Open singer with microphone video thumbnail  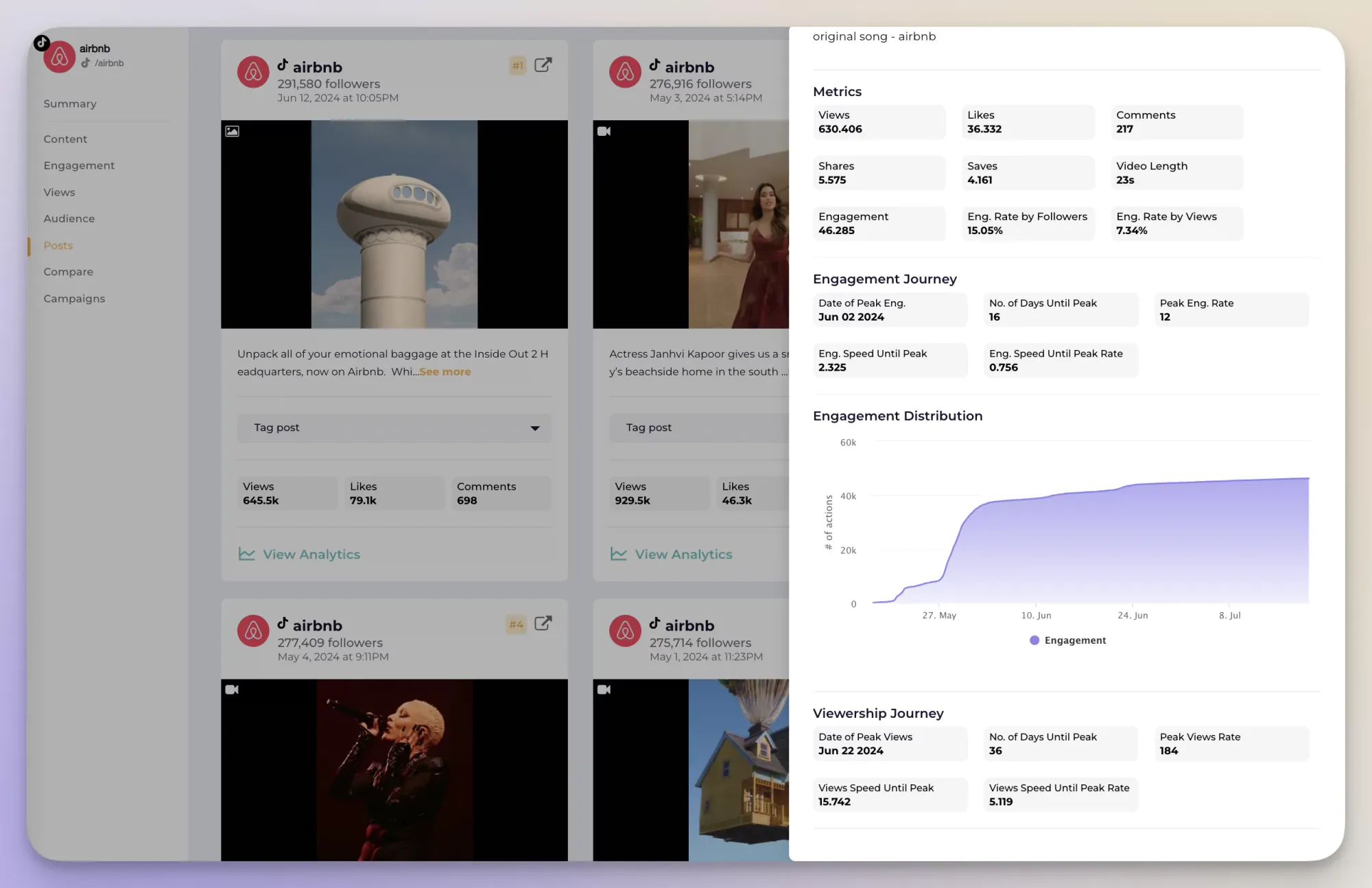tap(394, 770)
